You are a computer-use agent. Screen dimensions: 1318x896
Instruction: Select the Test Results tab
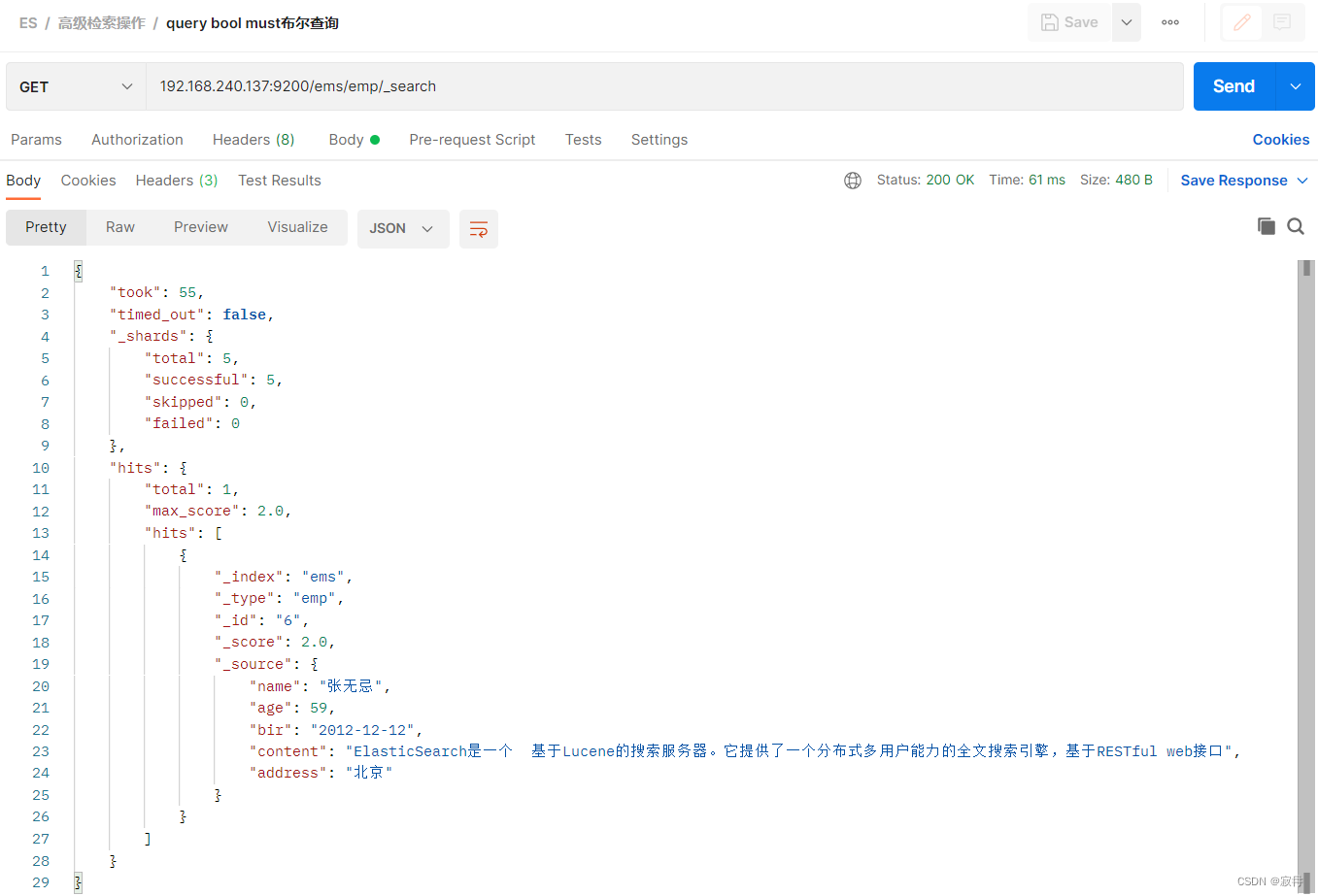pos(280,181)
